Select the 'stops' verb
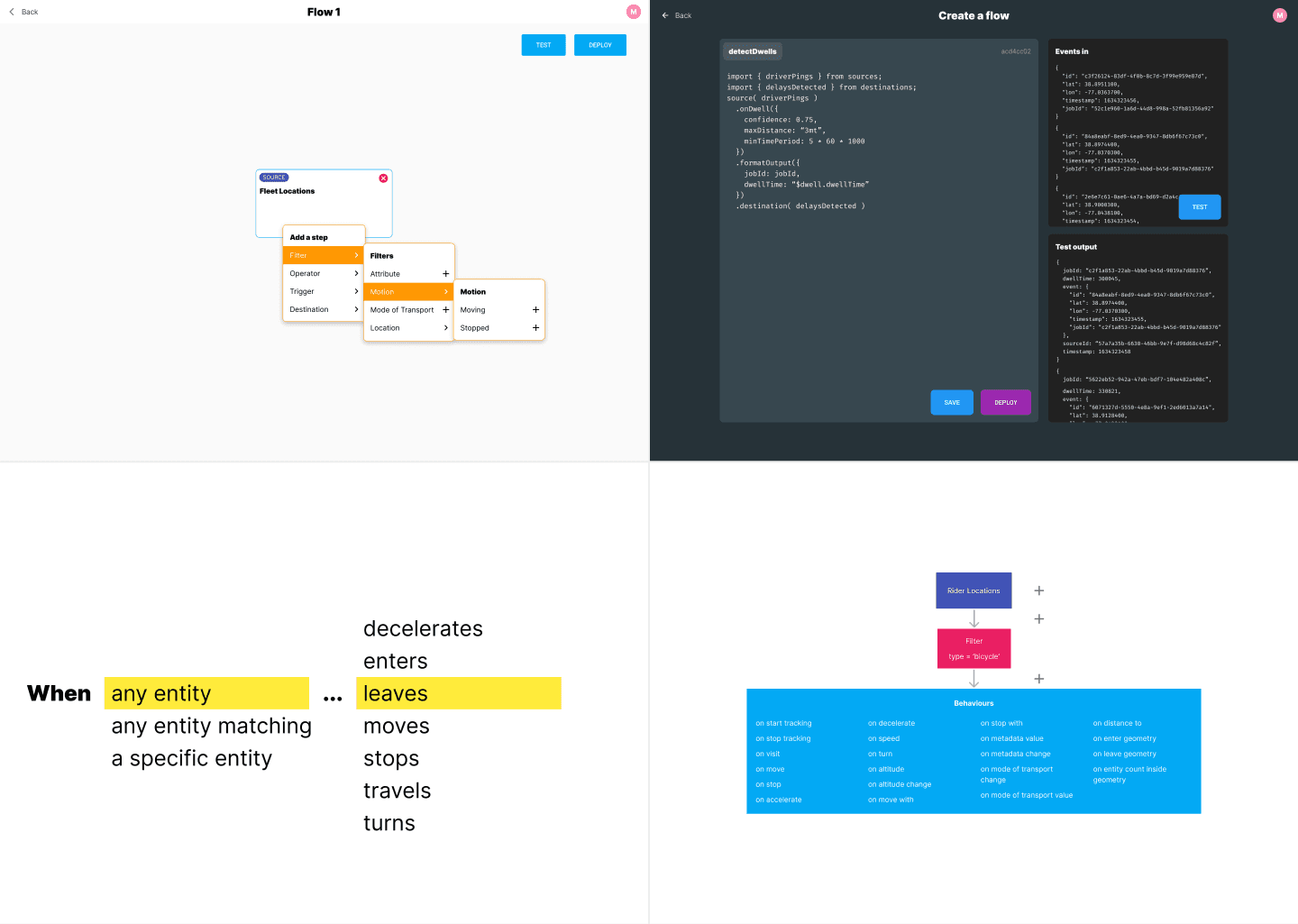 click(391, 758)
